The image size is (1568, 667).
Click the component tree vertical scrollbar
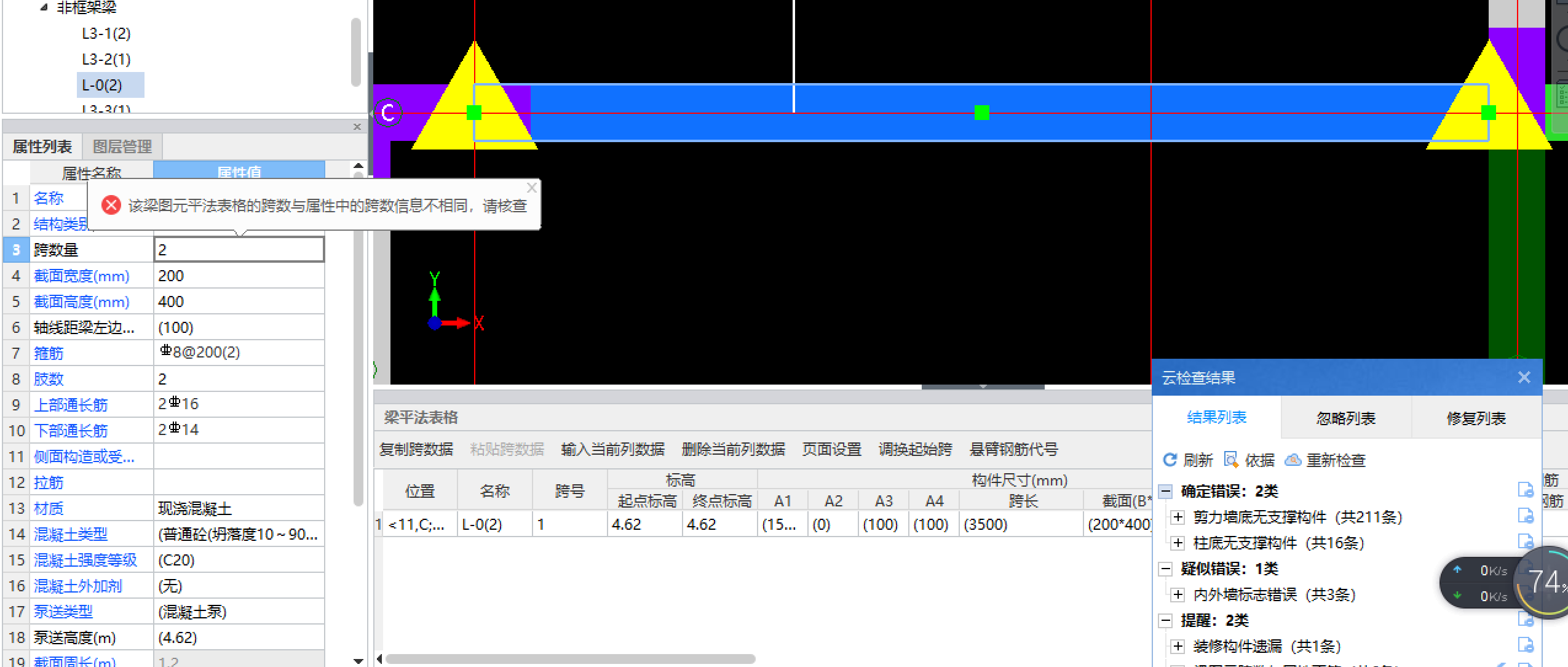[355, 52]
